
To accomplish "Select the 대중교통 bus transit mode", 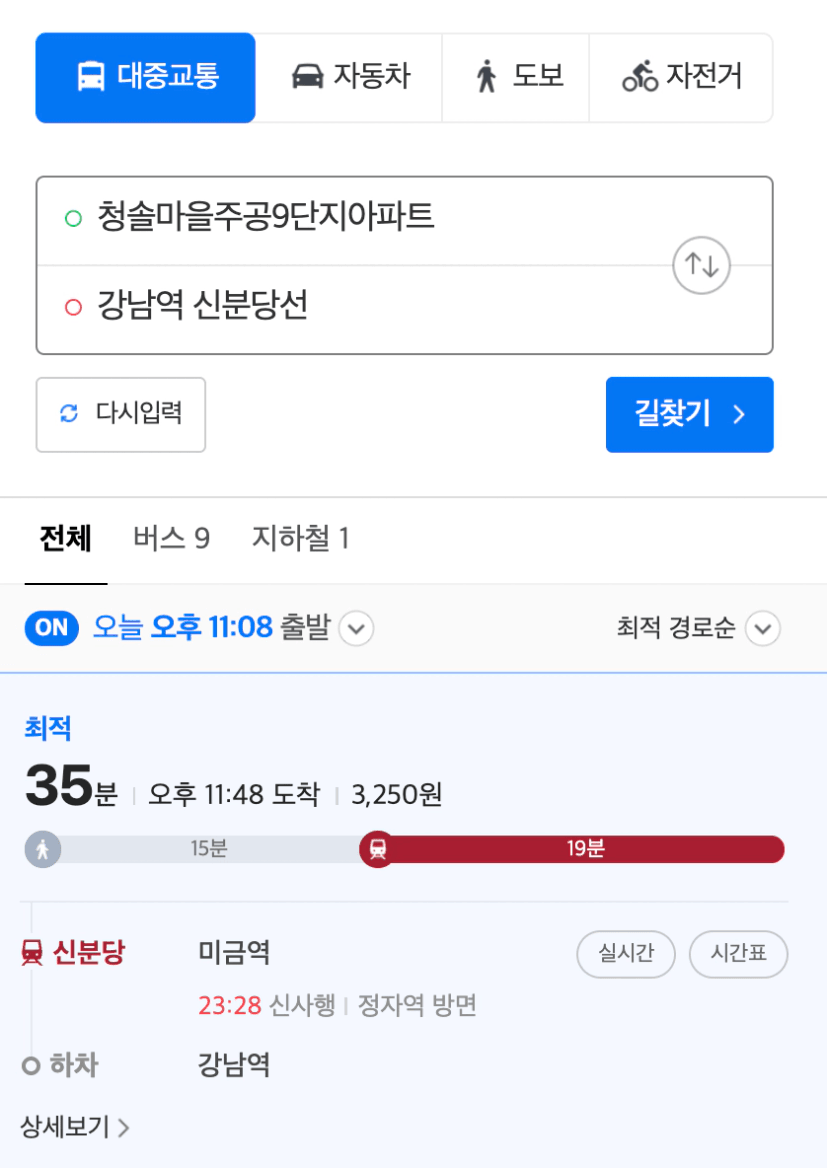I will [x=145, y=77].
